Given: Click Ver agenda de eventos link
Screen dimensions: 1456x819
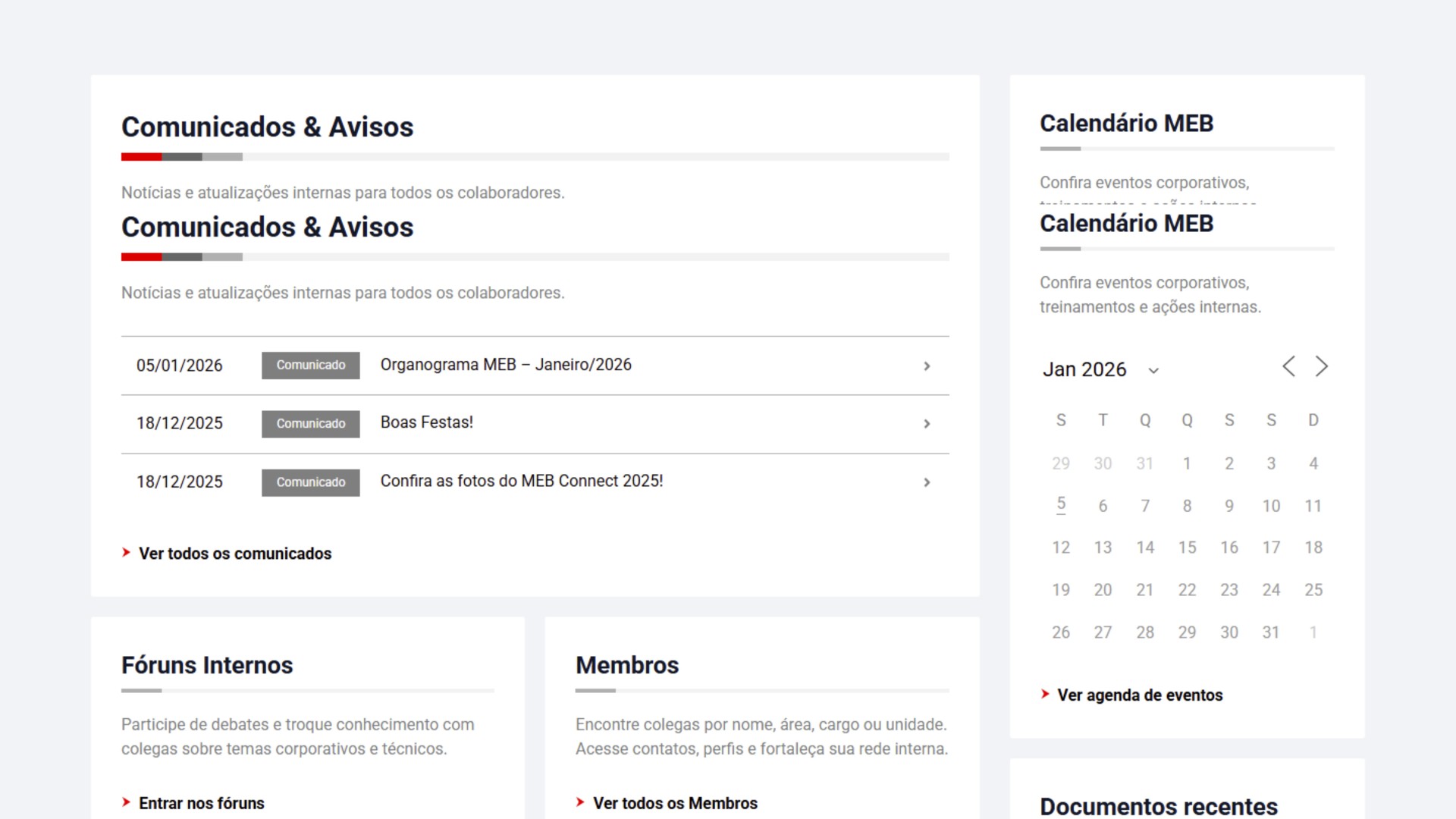Looking at the screenshot, I should click(1139, 695).
